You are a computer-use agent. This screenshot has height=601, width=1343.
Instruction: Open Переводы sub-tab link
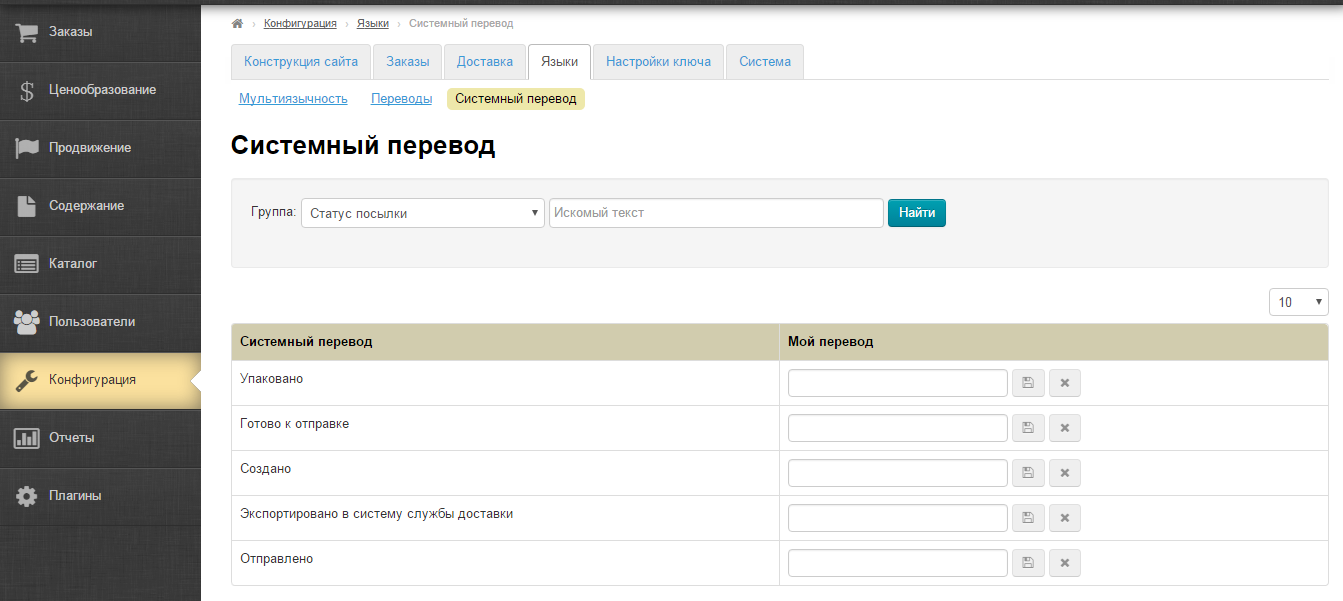tap(402, 99)
